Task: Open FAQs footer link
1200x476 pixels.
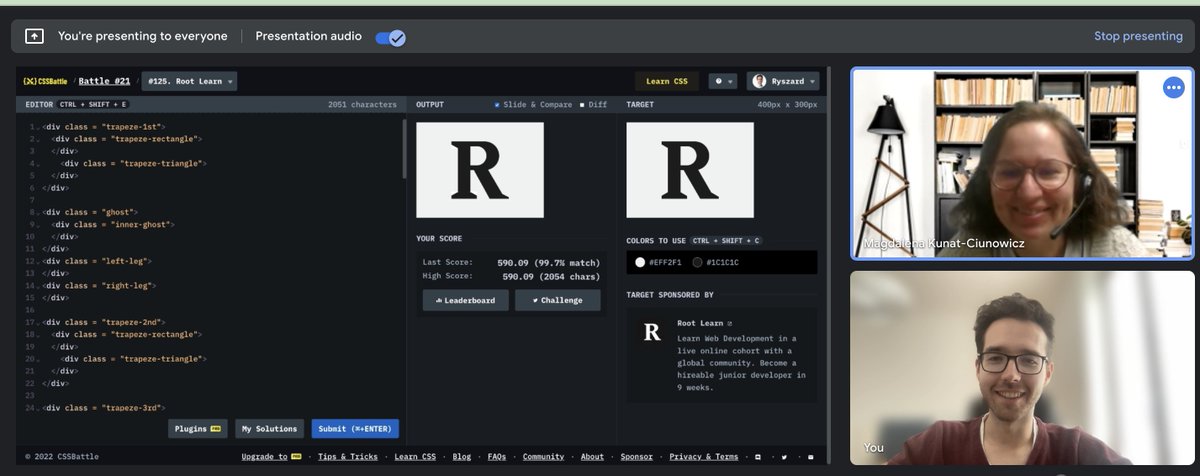Action: (x=496, y=457)
